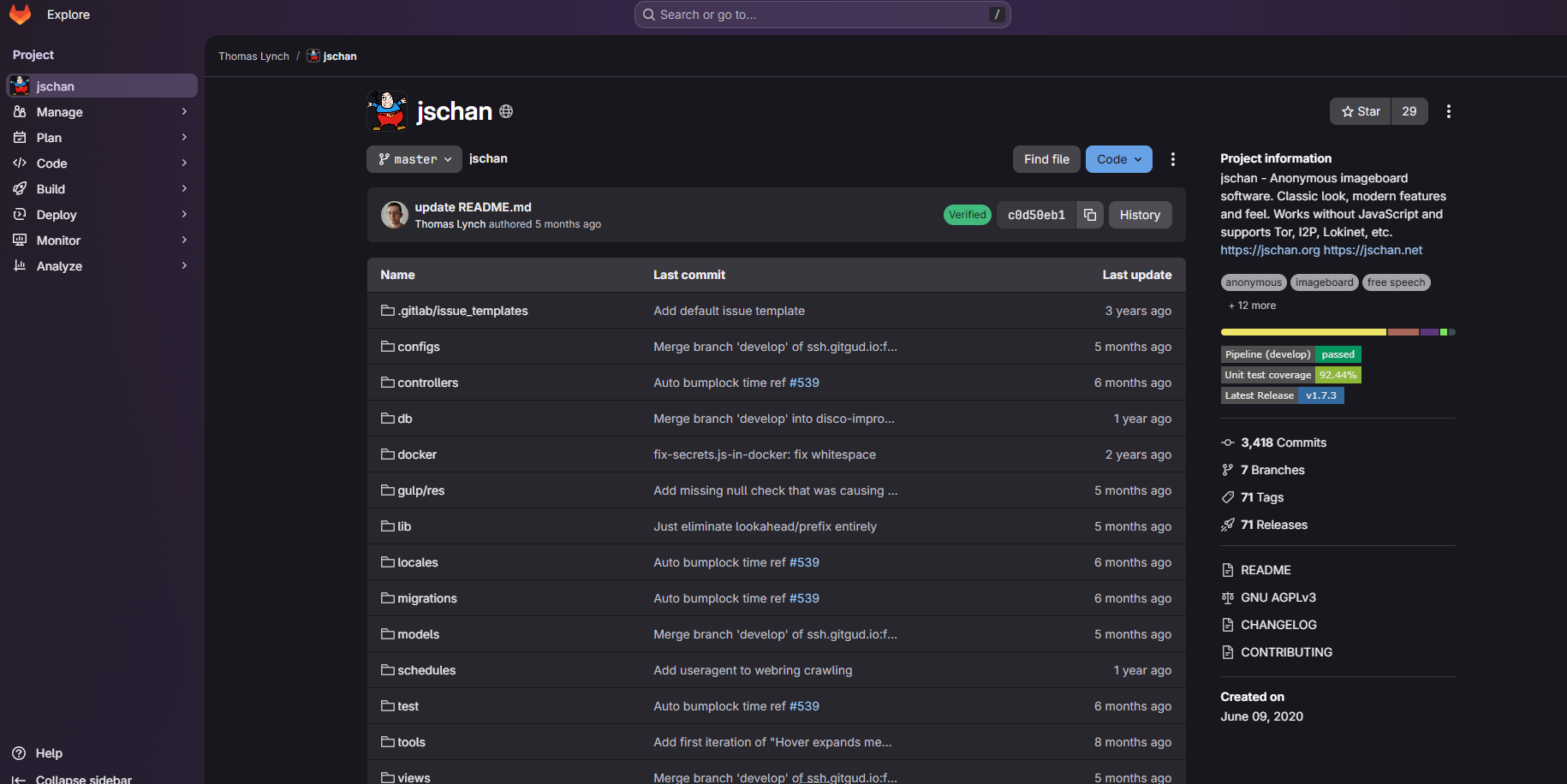
Task: Click the jschan project avatar image
Action: (388, 111)
